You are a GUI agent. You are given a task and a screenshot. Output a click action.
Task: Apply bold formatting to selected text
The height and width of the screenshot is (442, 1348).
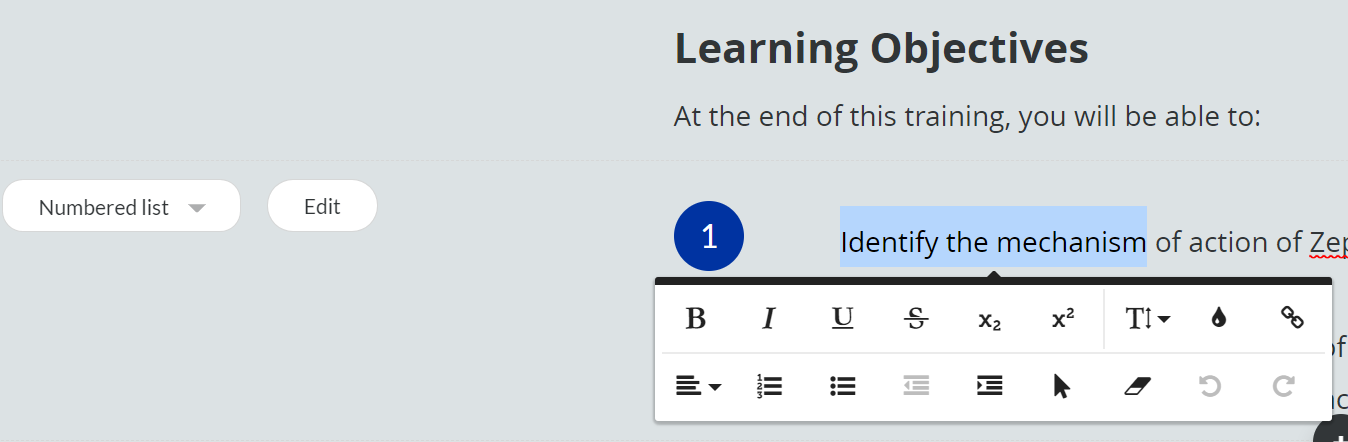(696, 319)
